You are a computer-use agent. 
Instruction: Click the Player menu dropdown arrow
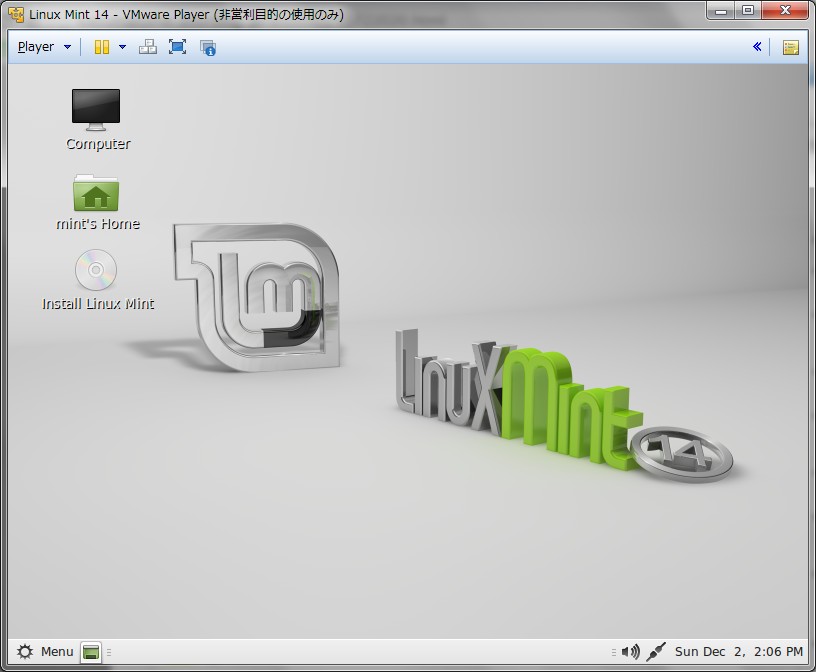(x=67, y=47)
